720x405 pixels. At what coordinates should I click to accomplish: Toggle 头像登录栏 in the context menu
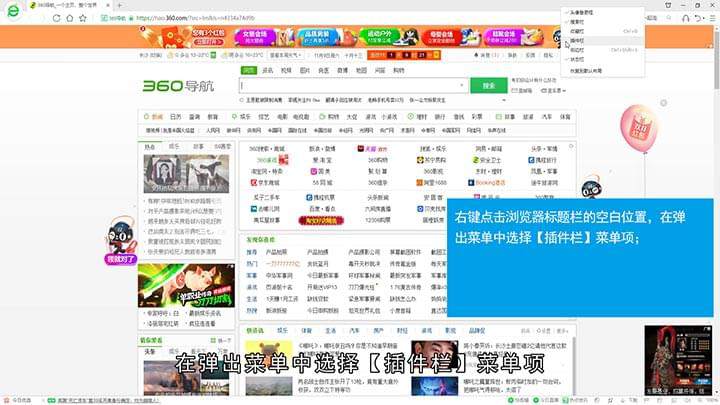[x=602, y=12]
